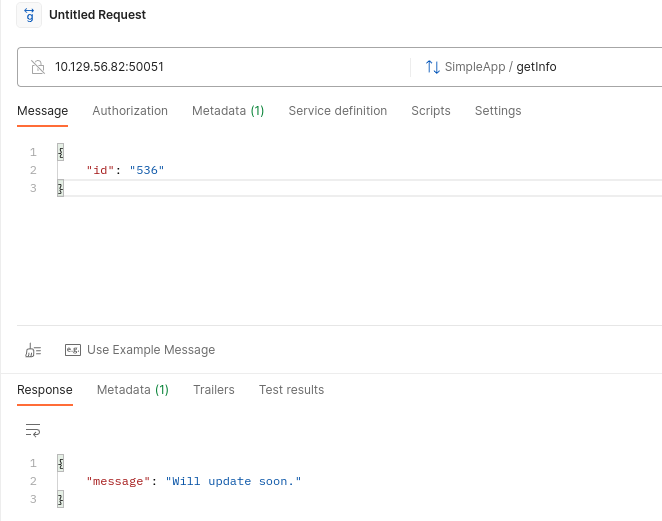Image resolution: width=662 pixels, height=521 pixels.
Task: Click the arrows icon beside SimpleApp
Action: tap(432, 67)
